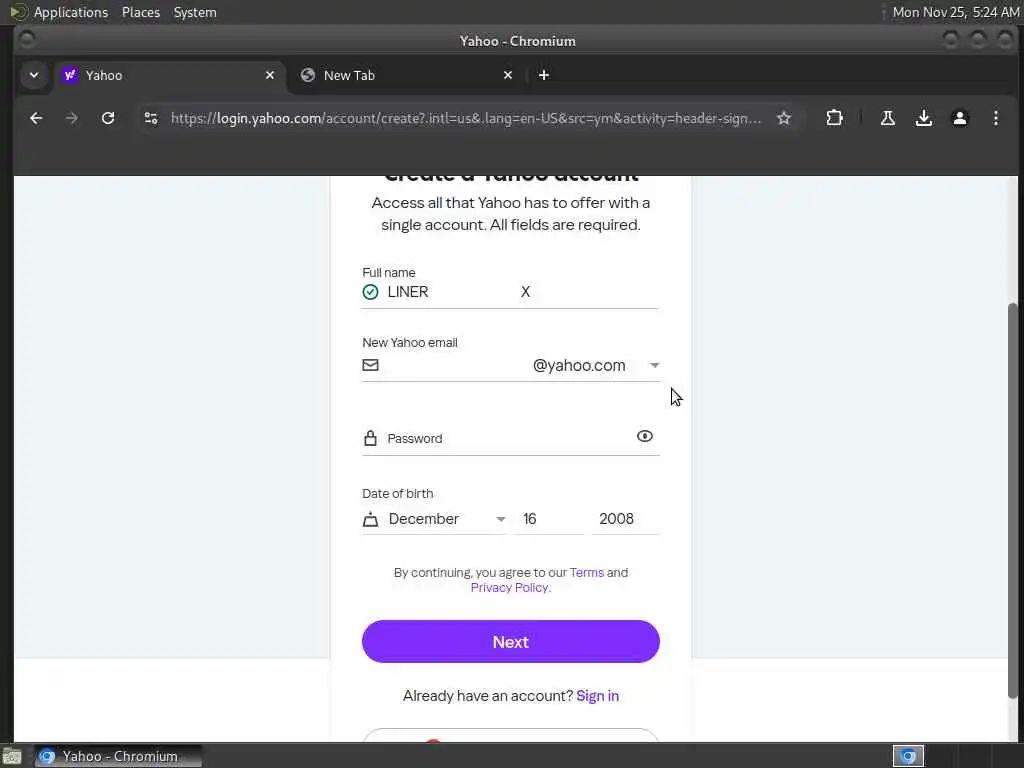The height and width of the screenshot is (768, 1024).
Task: Click the birthday cake icon beside December
Action: click(x=370, y=519)
